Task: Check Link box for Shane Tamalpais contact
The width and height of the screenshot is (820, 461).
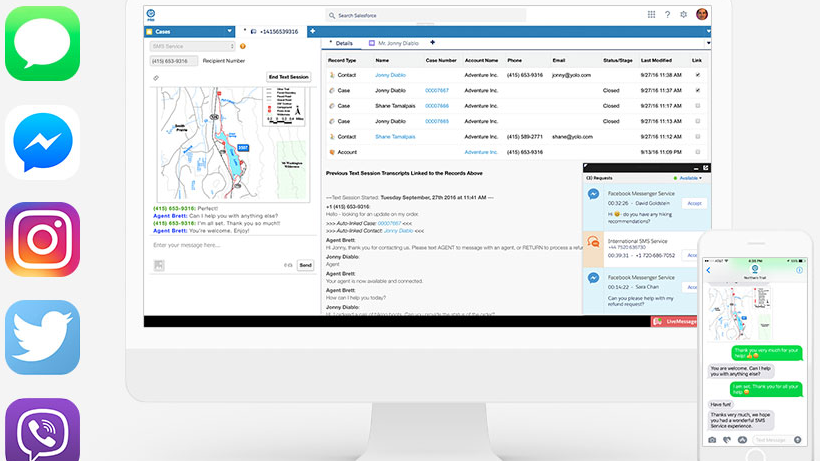Action: [698, 136]
